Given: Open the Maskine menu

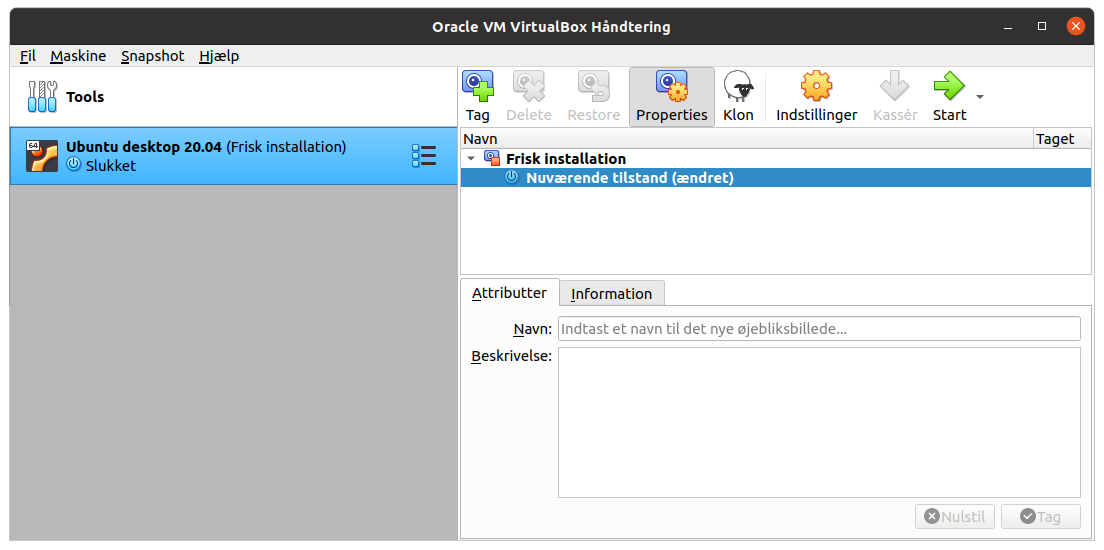Looking at the screenshot, I should (x=78, y=56).
